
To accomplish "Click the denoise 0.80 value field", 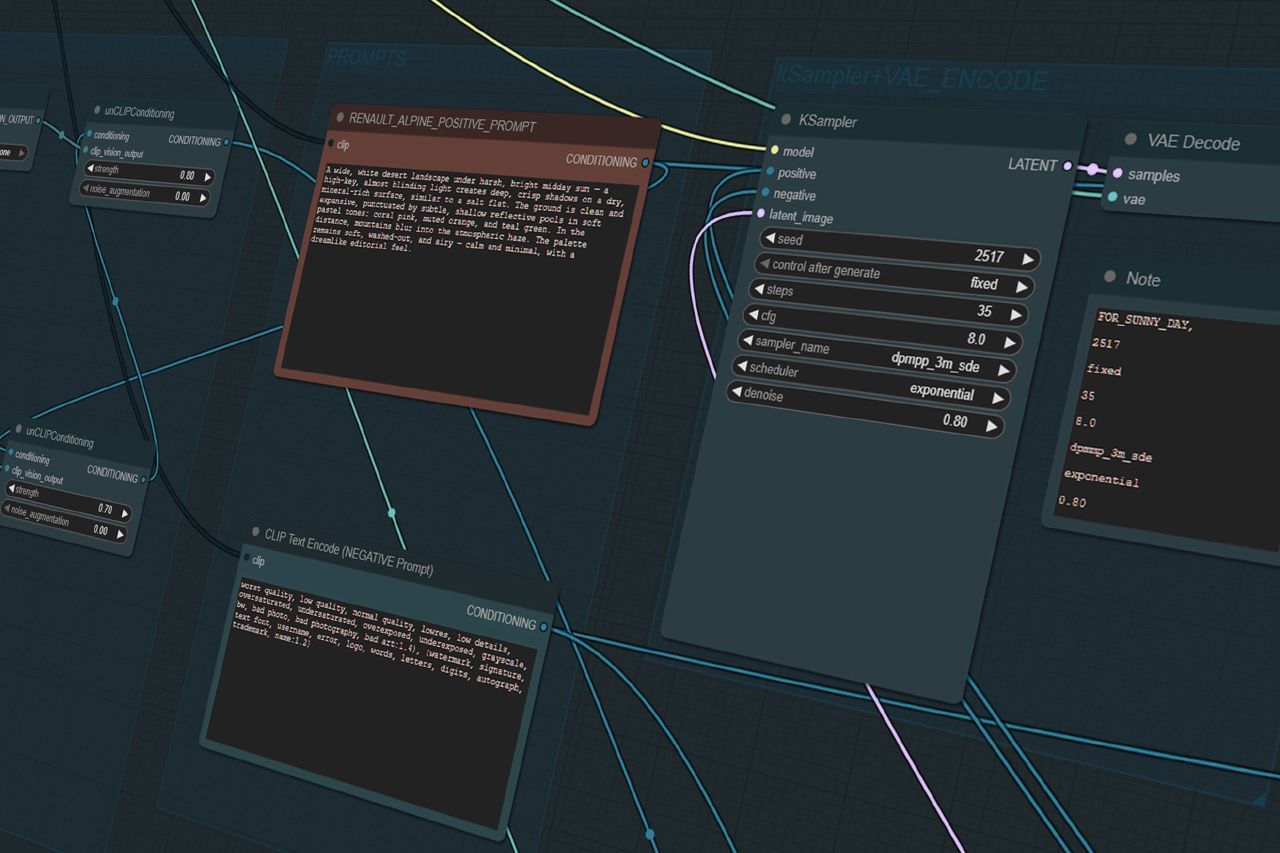I will [x=865, y=409].
